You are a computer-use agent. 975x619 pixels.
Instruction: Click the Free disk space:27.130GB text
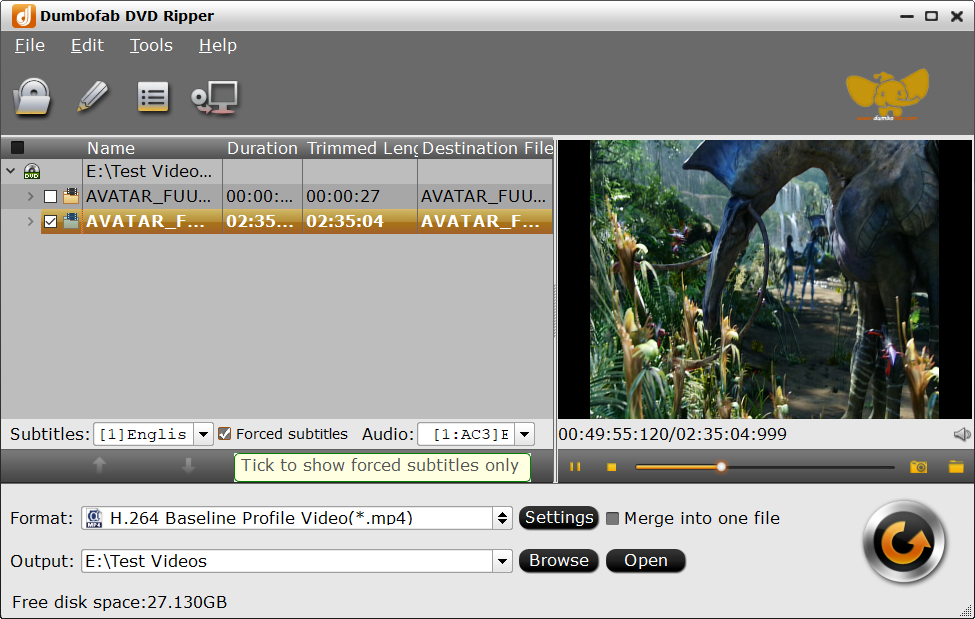[119, 602]
